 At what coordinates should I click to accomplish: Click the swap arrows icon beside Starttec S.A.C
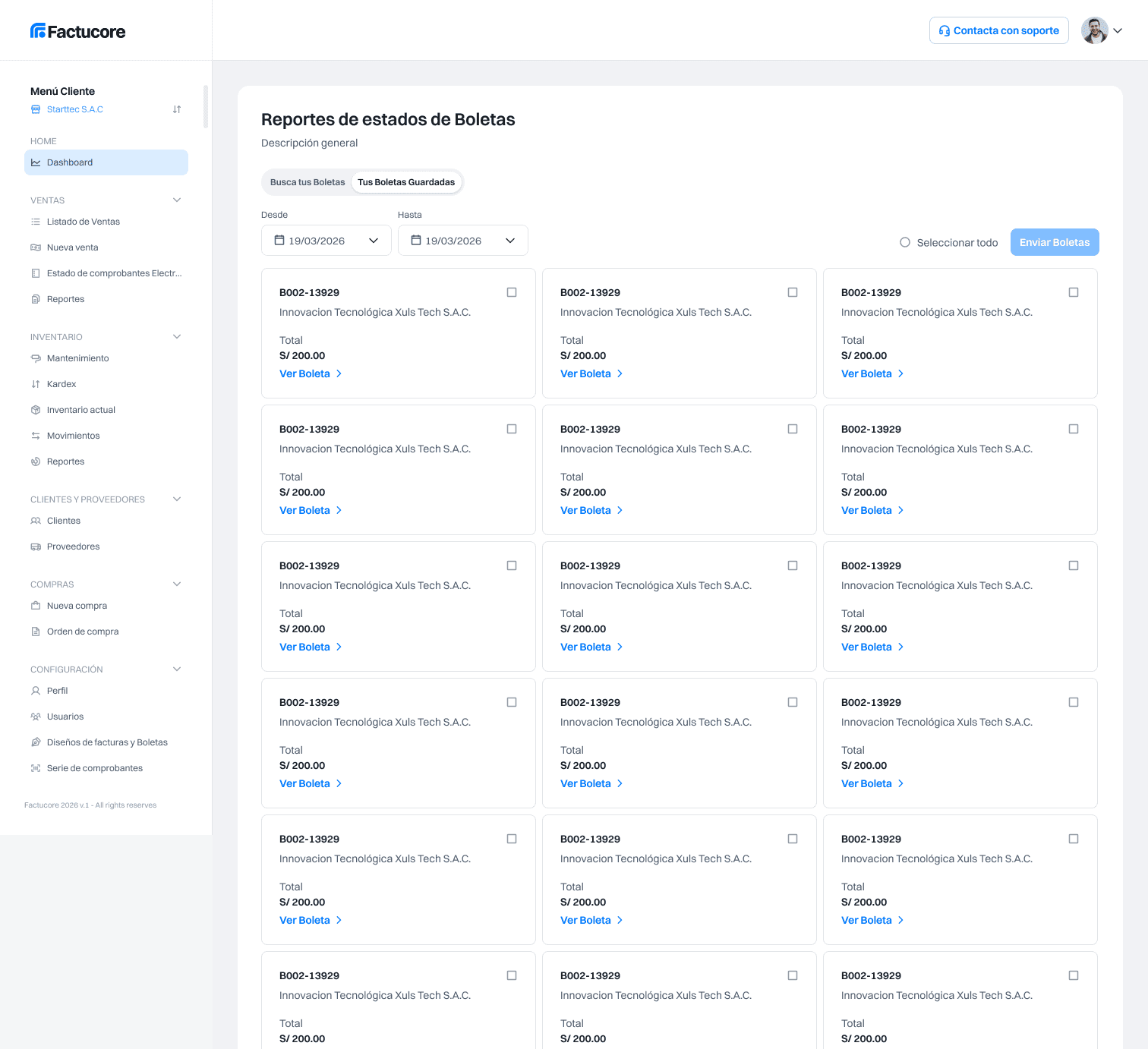[x=177, y=109]
